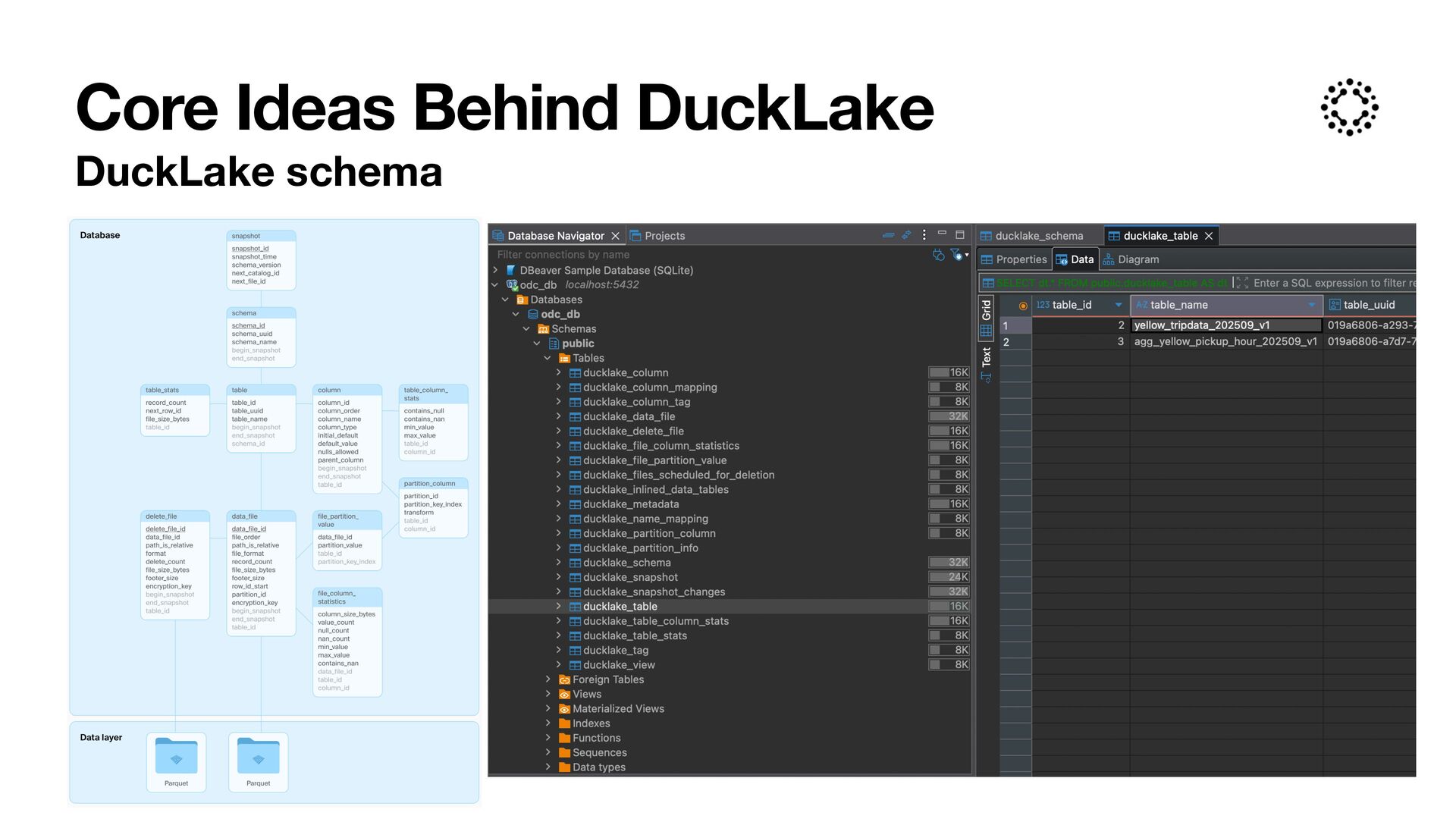Switch to the Diagram tab
The height and width of the screenshot is (819, 1456).
tap(1131, 259)
